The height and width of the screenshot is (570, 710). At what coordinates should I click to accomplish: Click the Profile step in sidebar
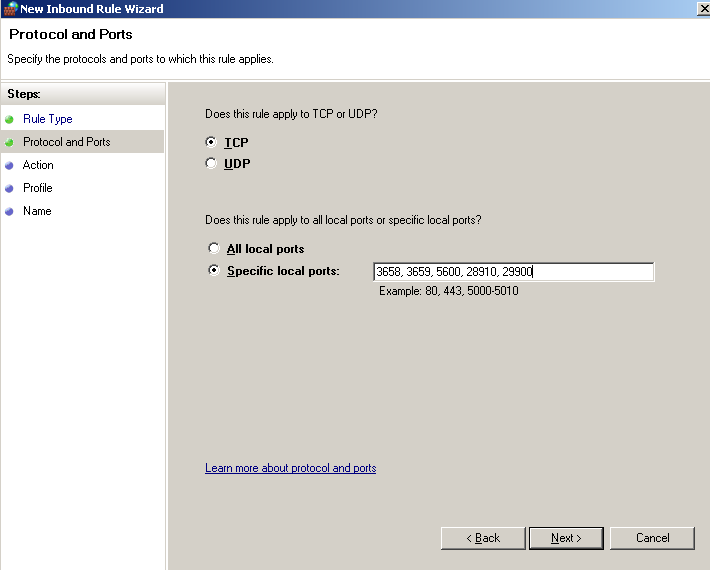point(38,188)
